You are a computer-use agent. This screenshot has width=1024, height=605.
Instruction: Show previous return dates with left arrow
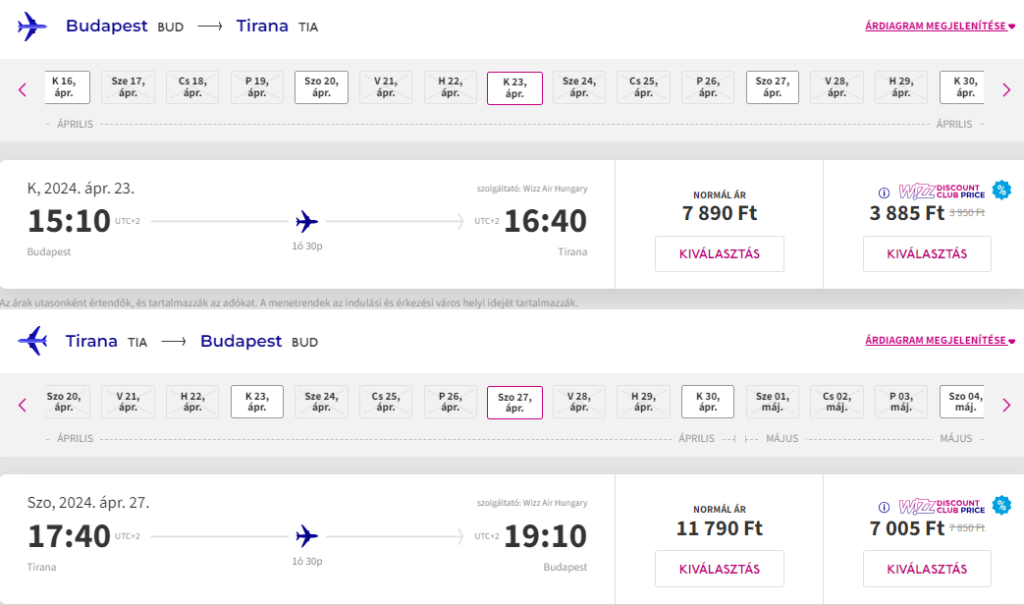22,405
